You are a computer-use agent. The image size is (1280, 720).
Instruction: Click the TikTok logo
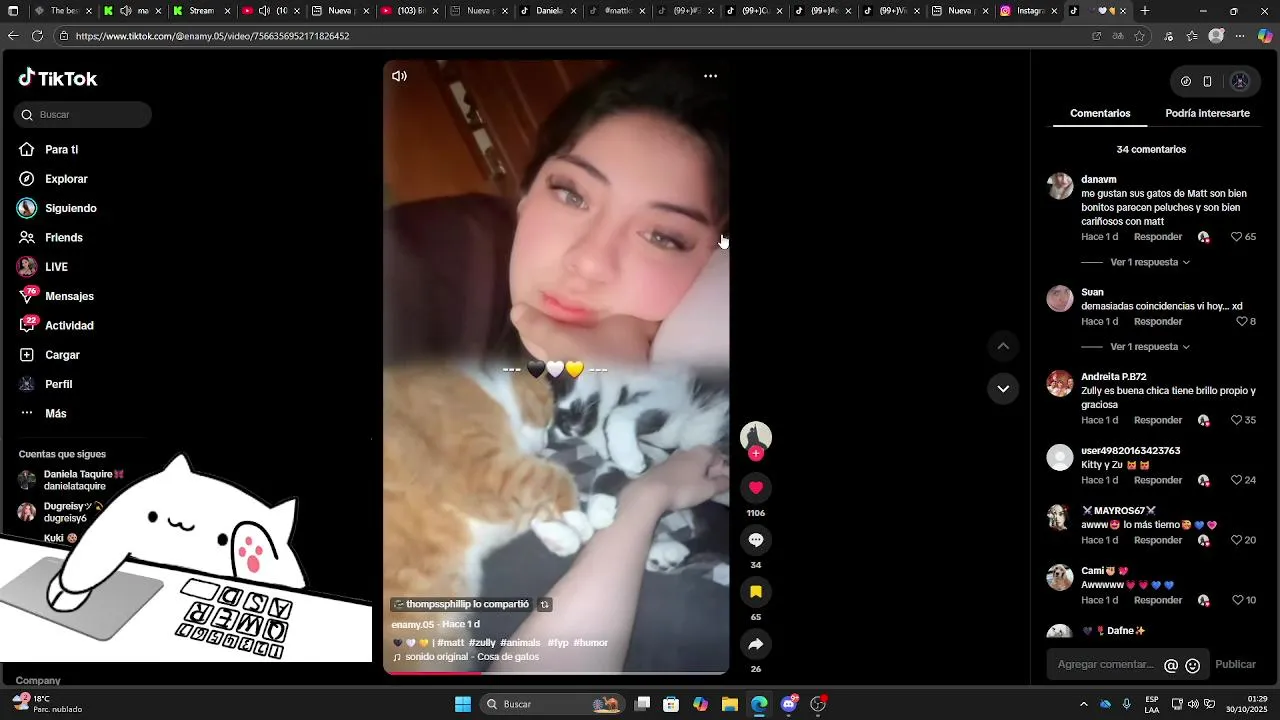(x=58, y=78)
